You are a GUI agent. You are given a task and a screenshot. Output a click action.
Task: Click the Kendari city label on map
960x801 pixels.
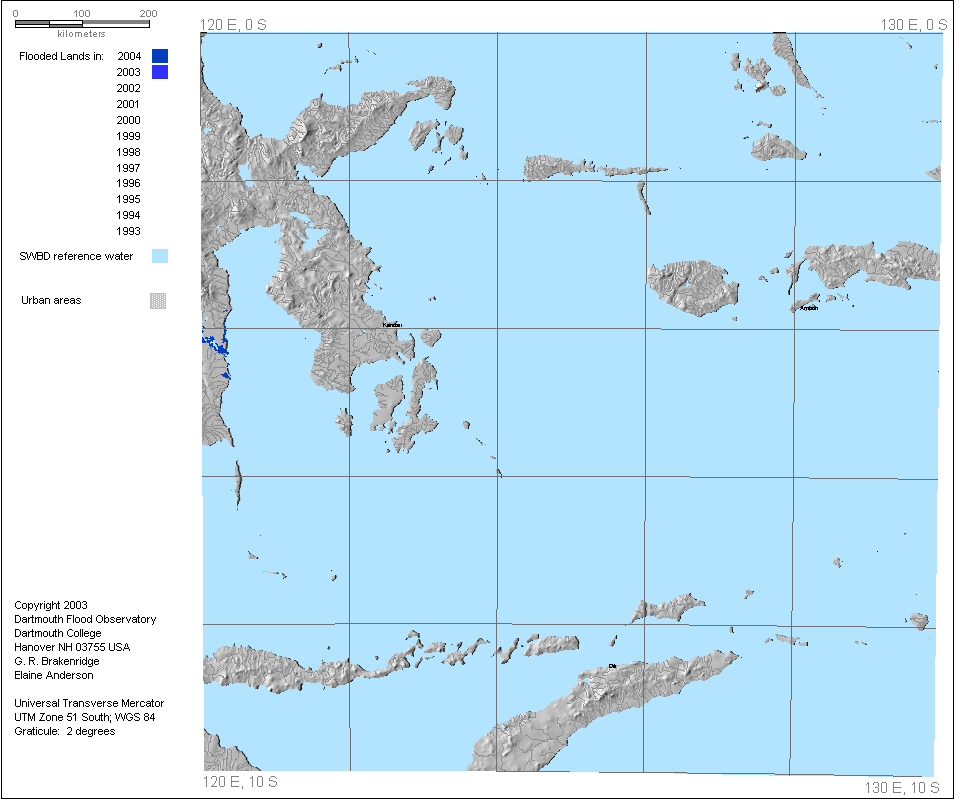click(x=391, y=325)
